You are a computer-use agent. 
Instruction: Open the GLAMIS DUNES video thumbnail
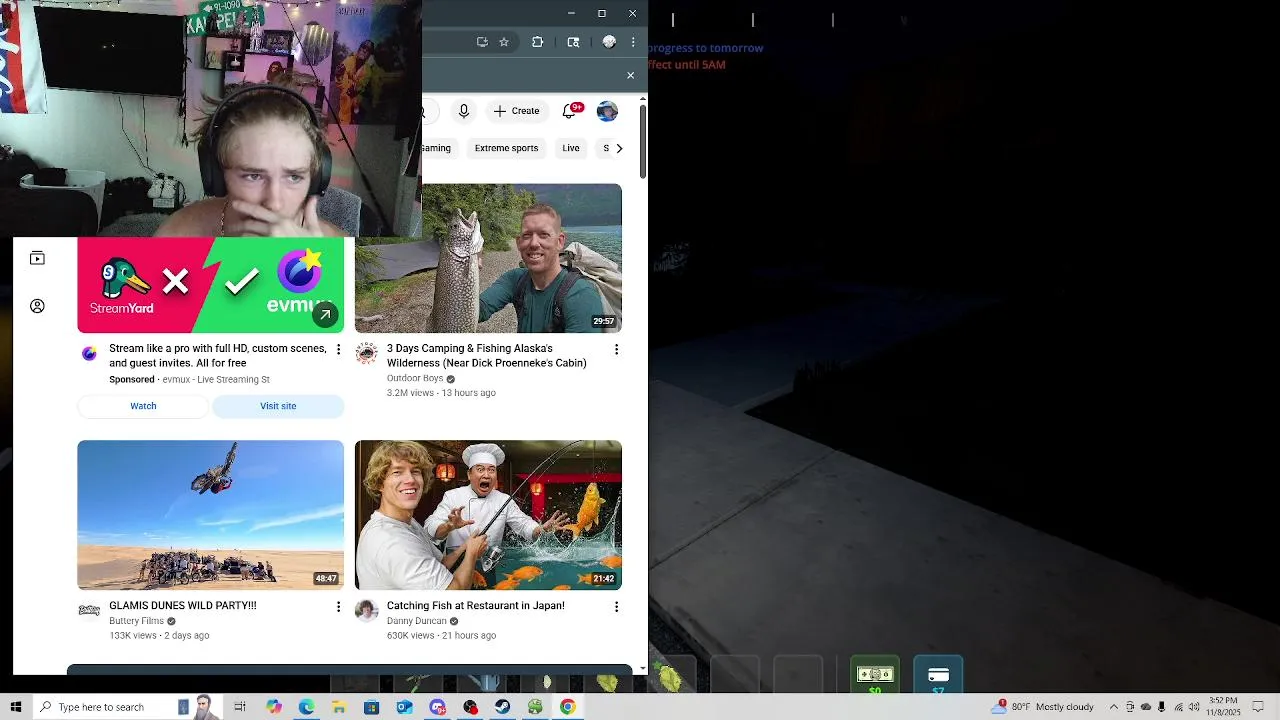click(210, 515)
